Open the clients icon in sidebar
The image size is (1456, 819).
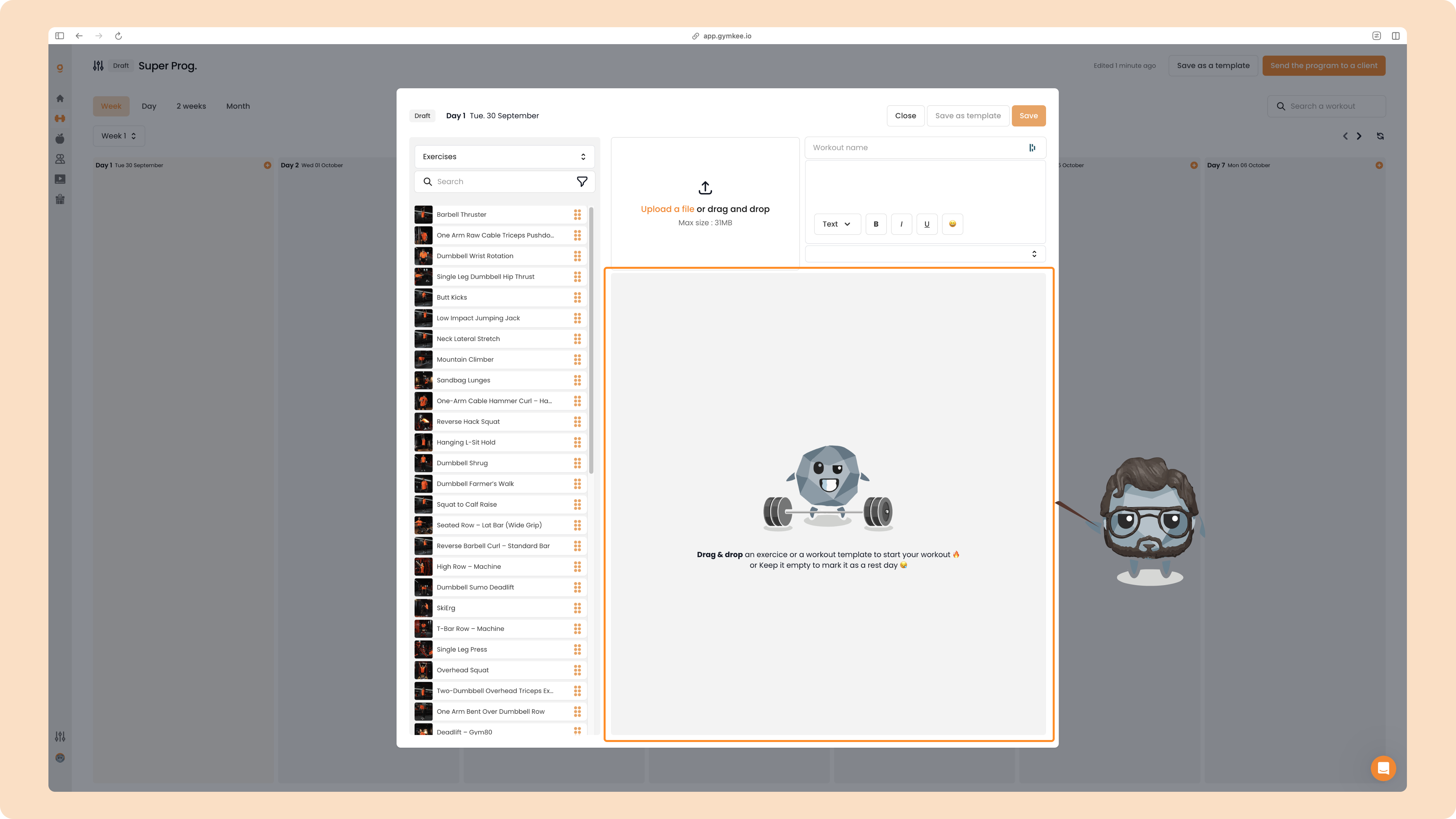(x=60, y=159)
